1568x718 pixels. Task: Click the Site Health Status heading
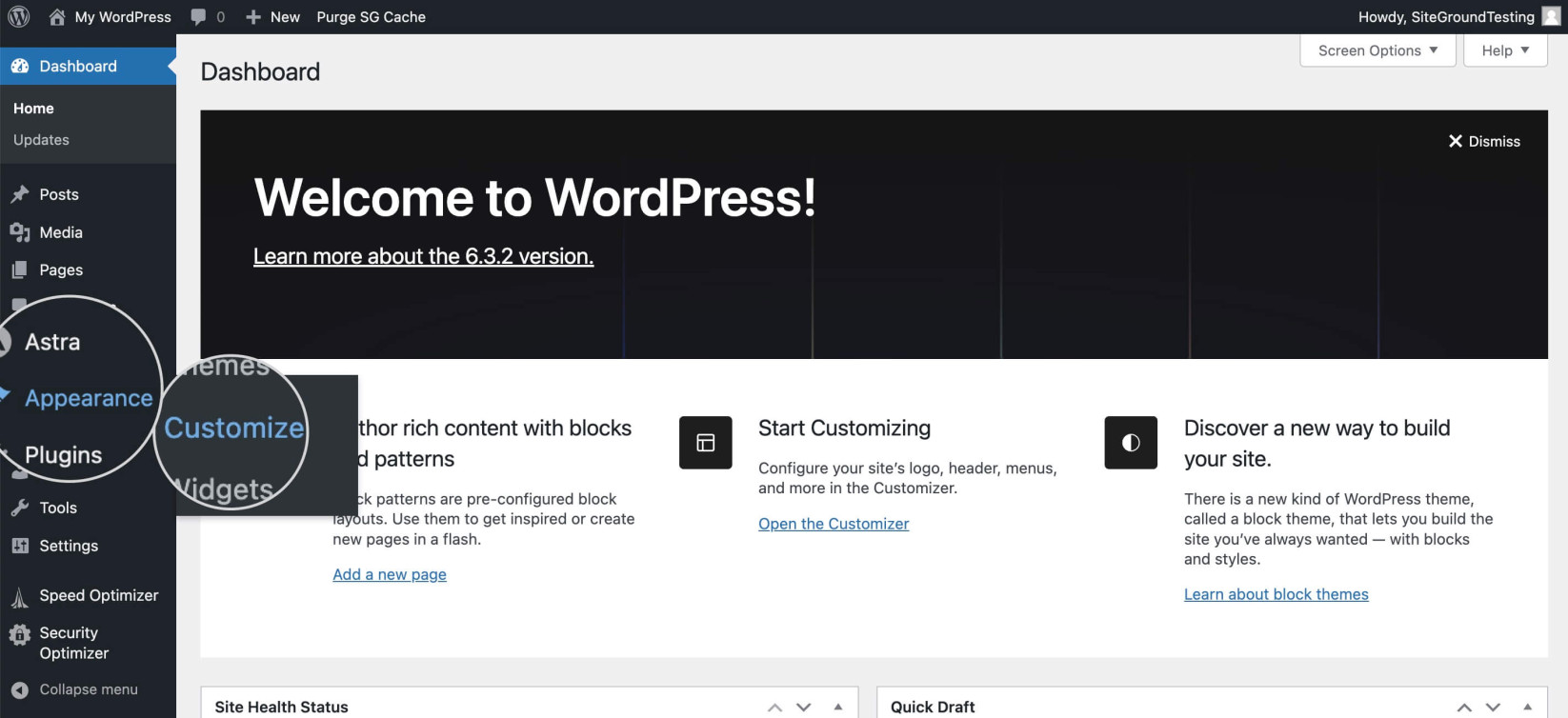coord(281,707)
